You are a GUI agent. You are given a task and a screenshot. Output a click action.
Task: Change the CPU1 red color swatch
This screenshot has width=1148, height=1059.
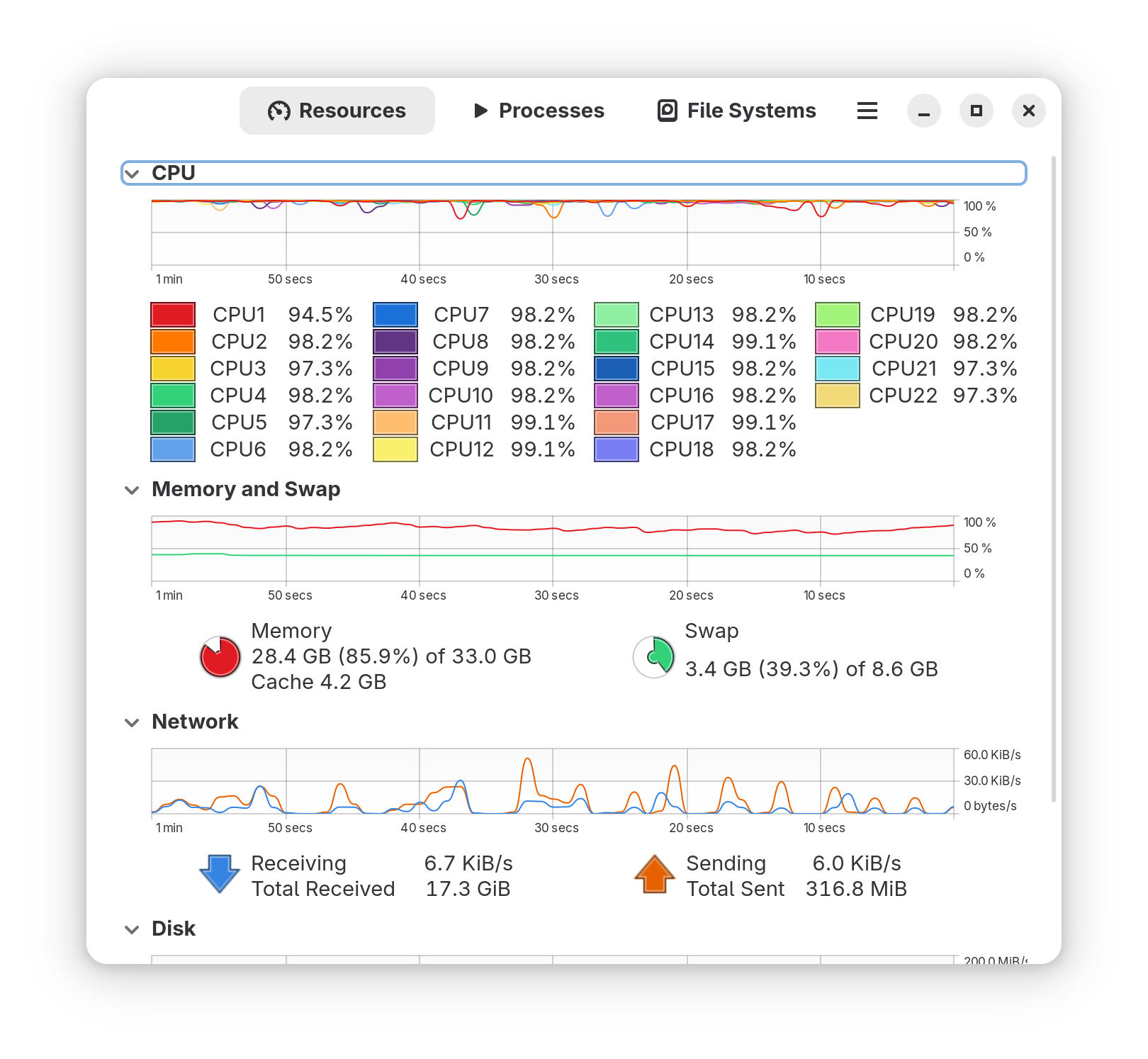[173, 315]
